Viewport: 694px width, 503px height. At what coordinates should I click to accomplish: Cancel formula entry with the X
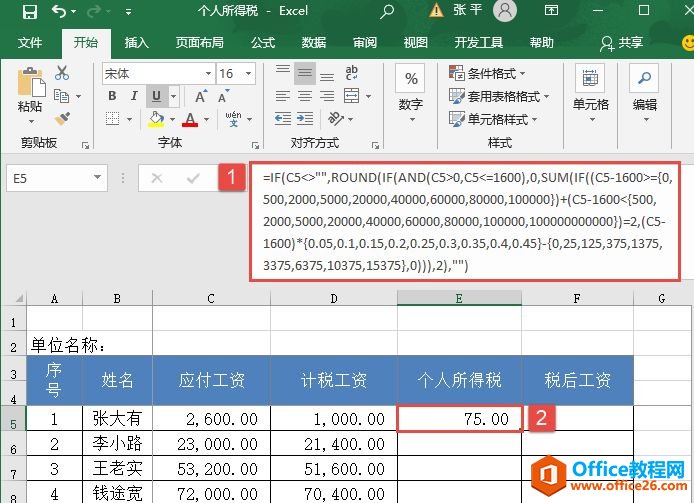[x=157, y=178]
